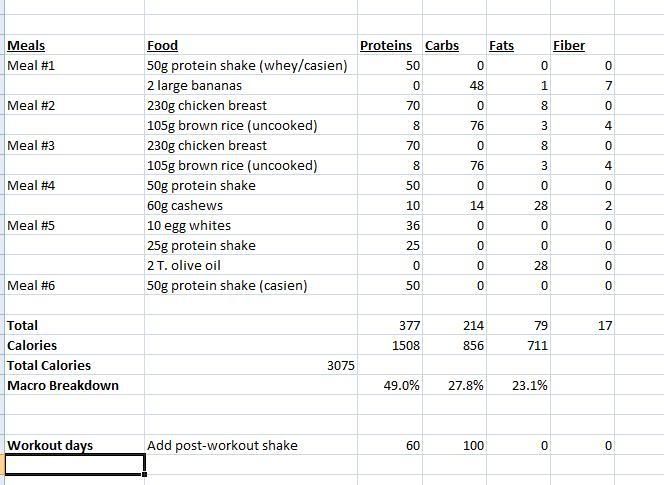Screen dimensions: 664x485
Task: Click the Carbs column header
Action: (x=442, y=45)
